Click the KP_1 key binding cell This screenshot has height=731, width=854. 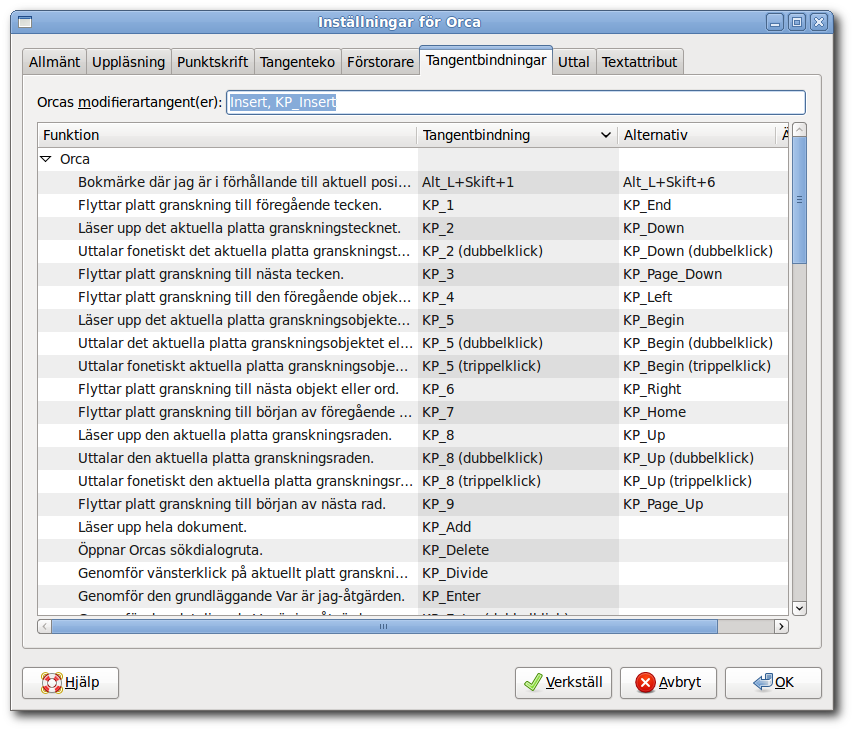[x=518, y=205]
